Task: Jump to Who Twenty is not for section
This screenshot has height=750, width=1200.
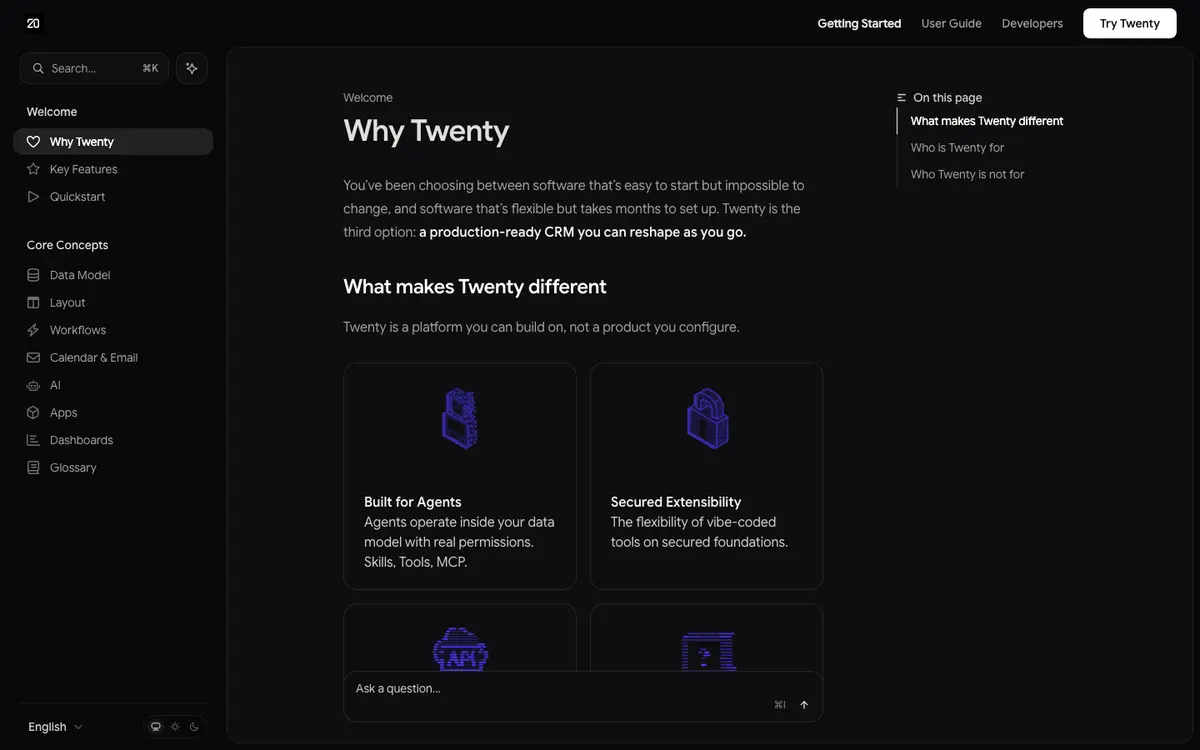Action: (x=967, y=174)
